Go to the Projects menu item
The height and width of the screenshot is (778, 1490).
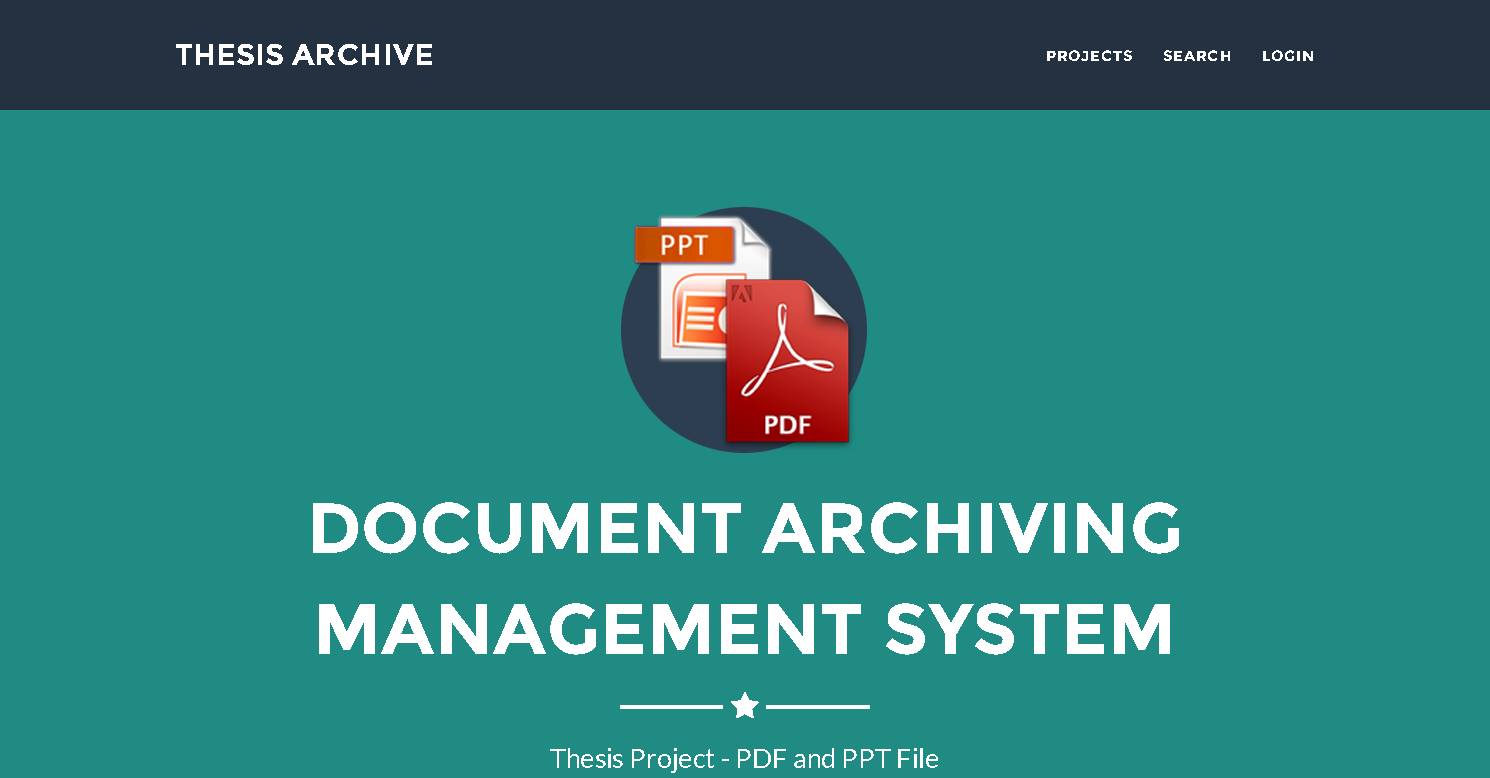(1089, 56)
